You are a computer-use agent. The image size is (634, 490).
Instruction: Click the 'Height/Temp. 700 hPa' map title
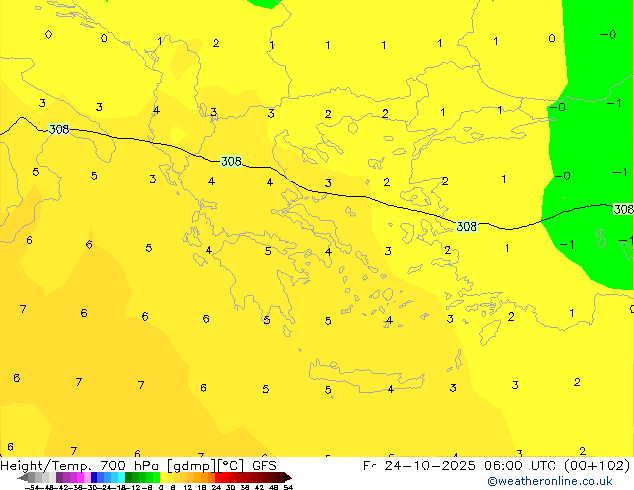pos(78,466)
